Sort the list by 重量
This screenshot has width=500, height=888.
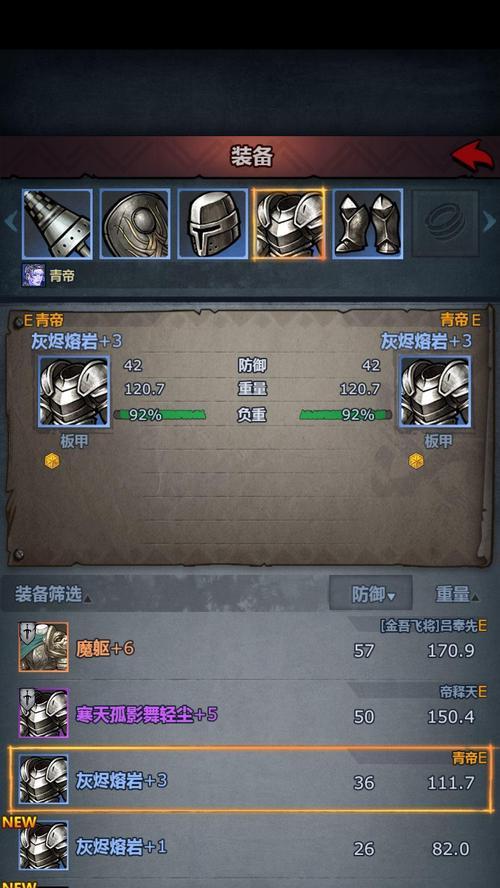coord(456,594)
